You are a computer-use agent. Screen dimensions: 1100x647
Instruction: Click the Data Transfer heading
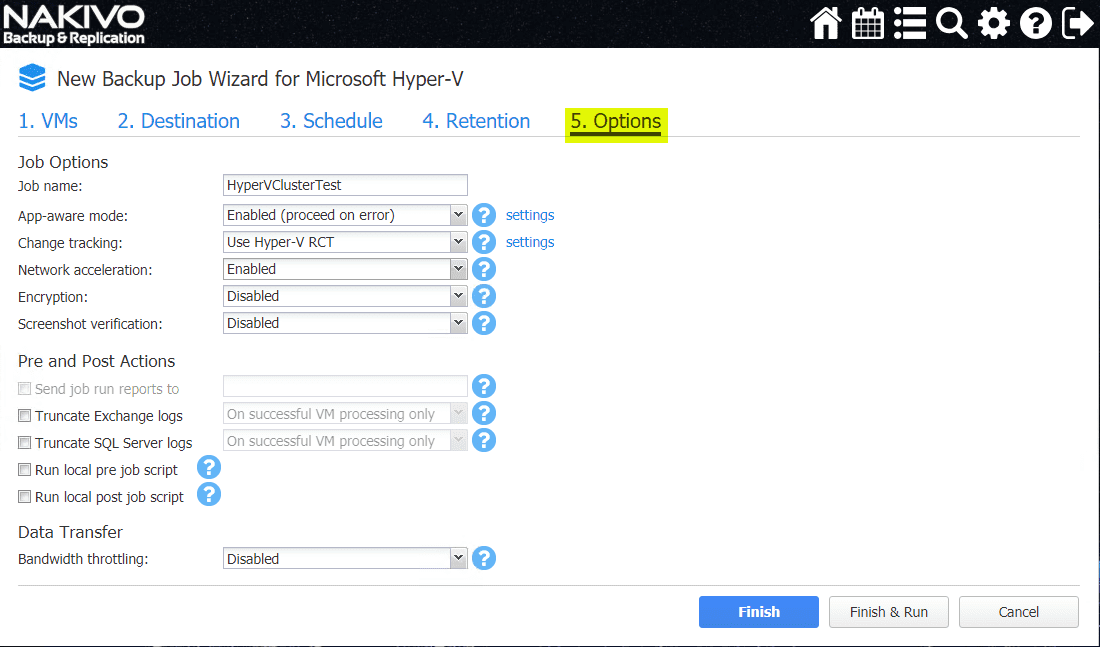pyautogui.click(x=70, y=532)
